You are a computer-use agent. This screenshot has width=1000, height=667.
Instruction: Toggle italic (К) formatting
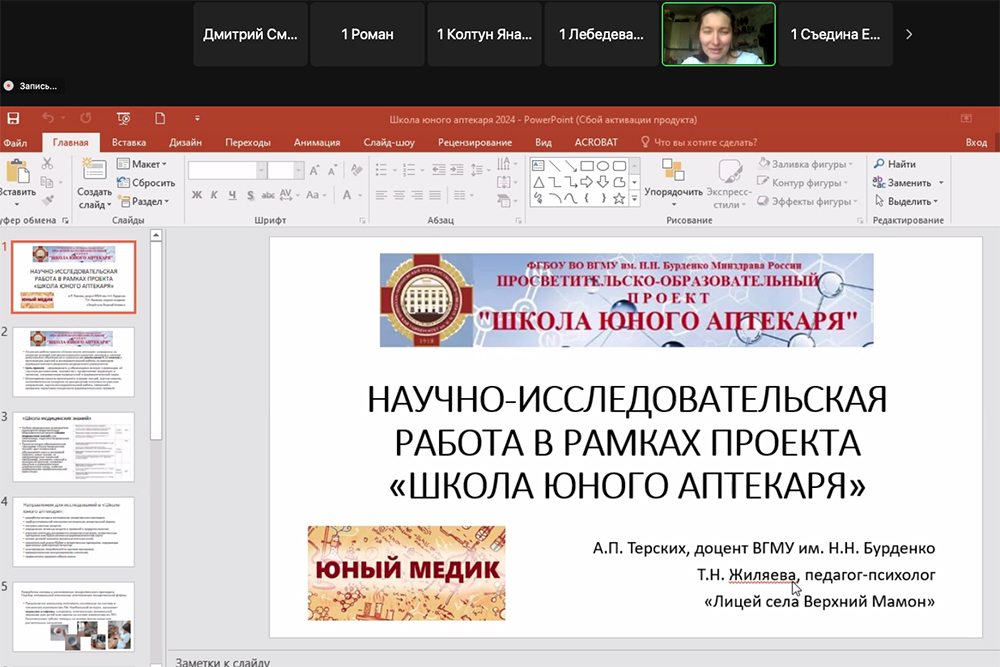click(214, 194)
